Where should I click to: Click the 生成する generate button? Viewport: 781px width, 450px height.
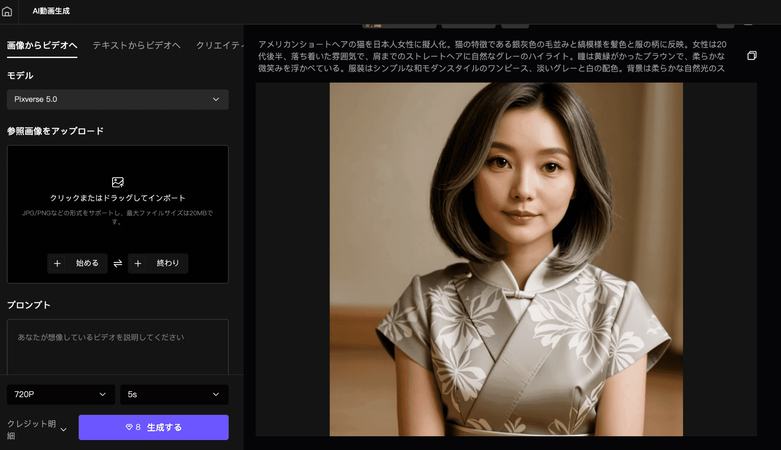click(x=153, y=427)
